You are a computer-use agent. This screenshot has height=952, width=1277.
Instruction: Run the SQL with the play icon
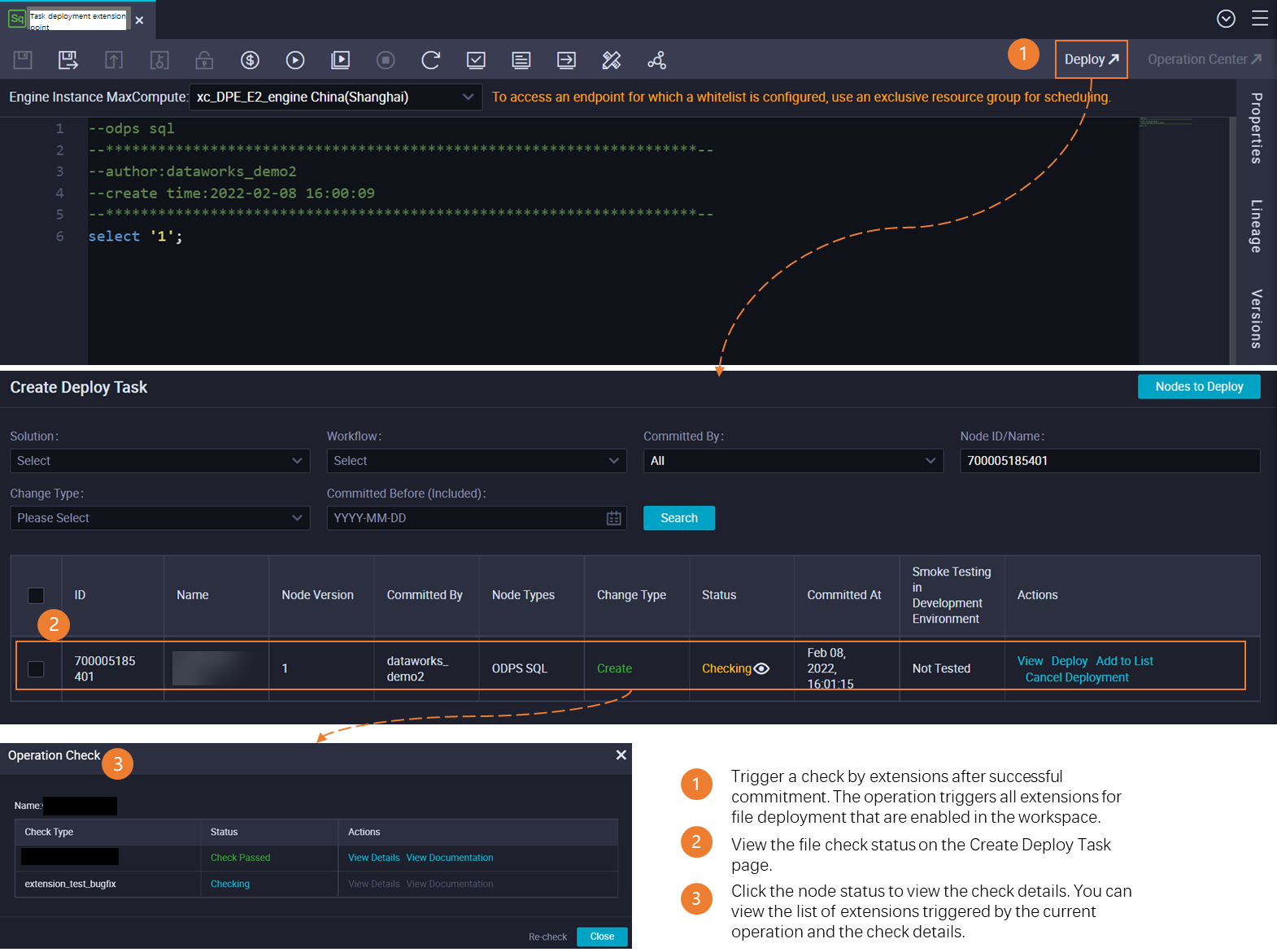[x=295, y=59]
